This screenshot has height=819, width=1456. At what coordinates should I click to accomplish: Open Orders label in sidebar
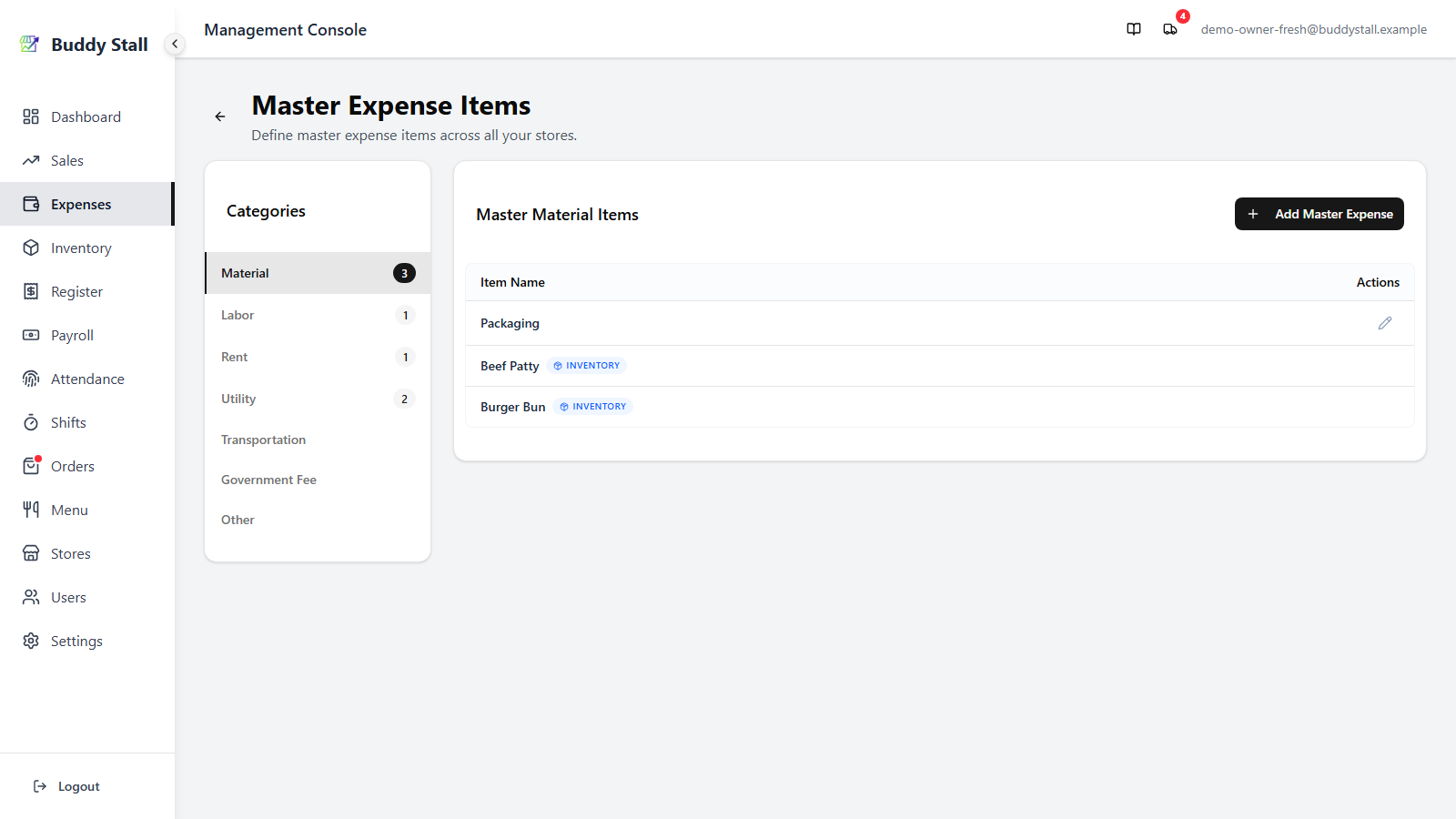(73, 466)
